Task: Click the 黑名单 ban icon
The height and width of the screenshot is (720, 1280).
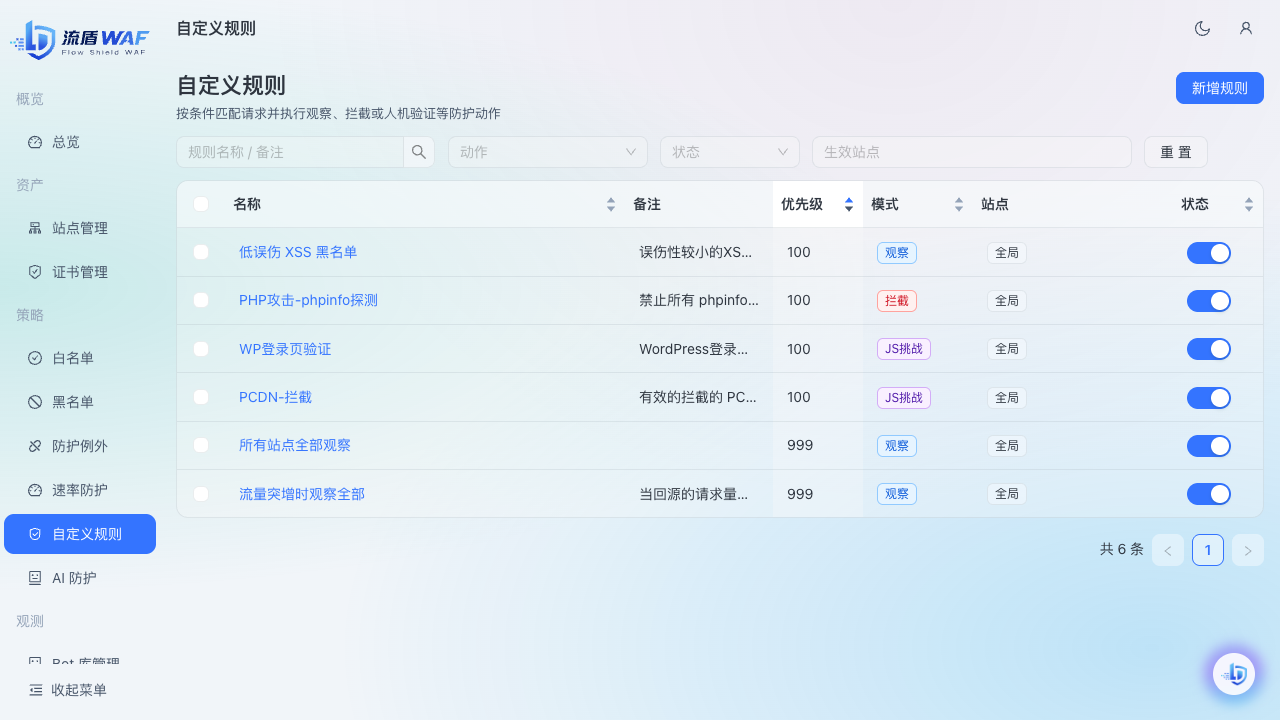Action: (35, 402)
